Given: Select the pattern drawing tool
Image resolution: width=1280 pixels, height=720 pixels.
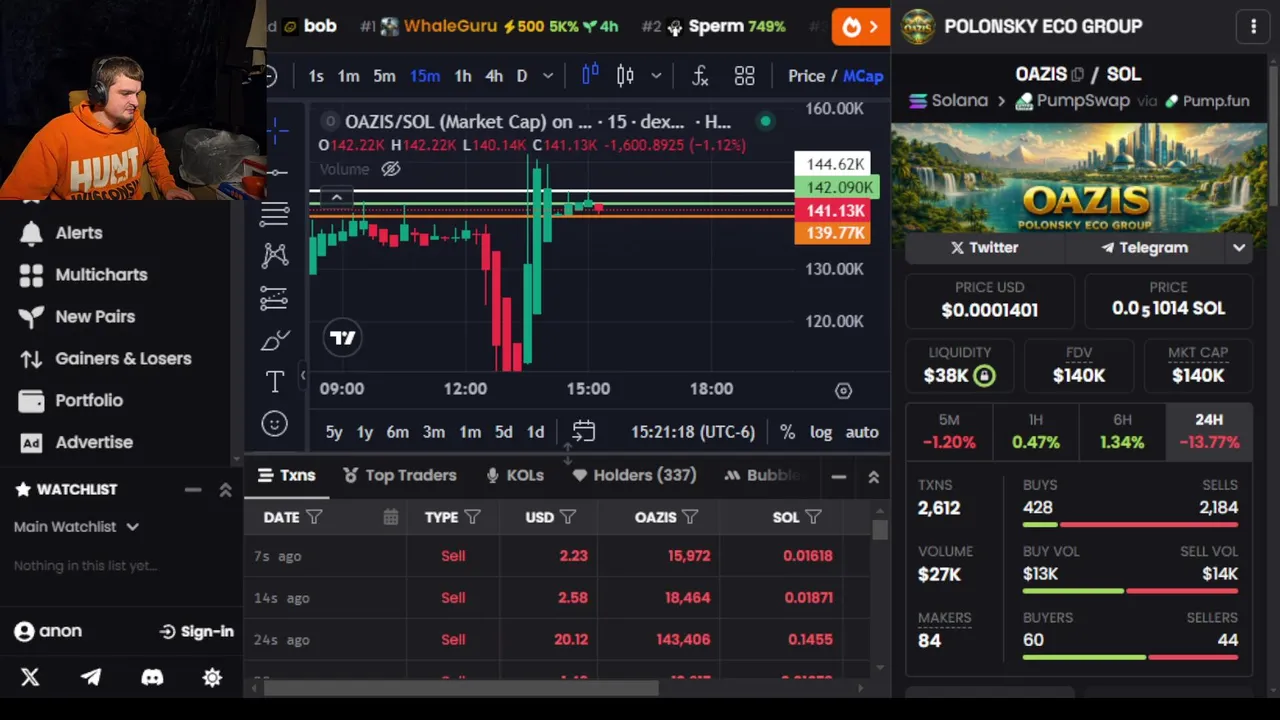Looking at the screenshot, I should (x=275, y=256).
